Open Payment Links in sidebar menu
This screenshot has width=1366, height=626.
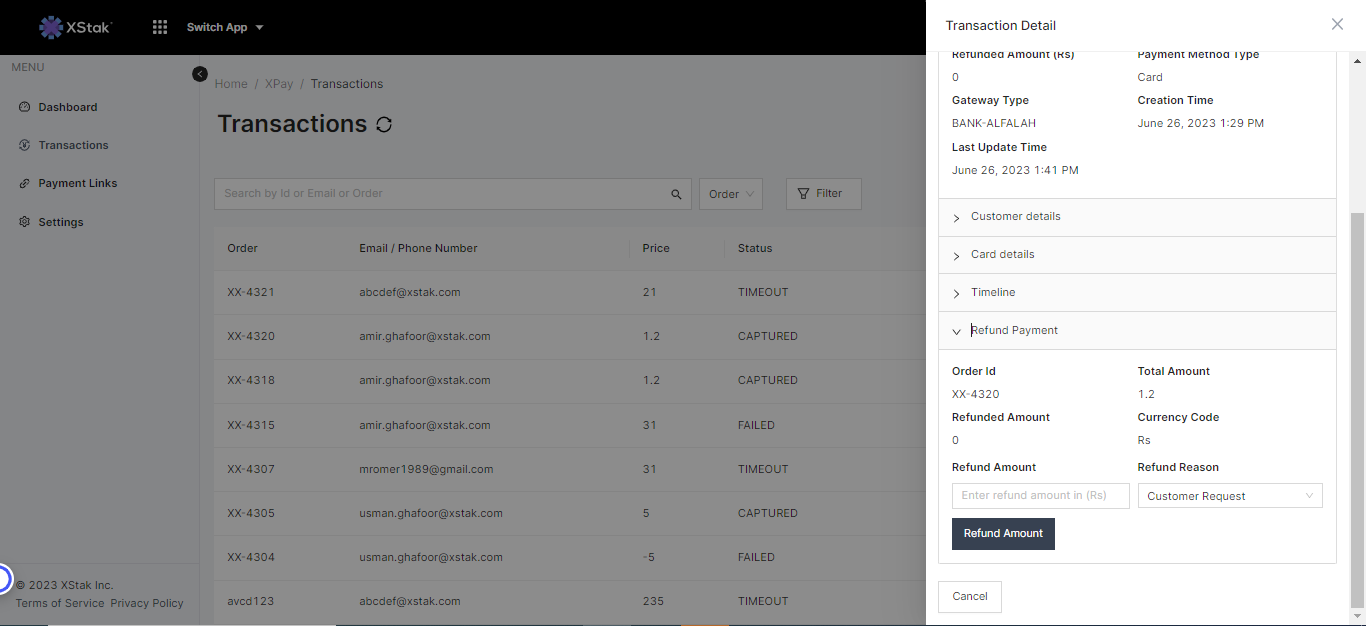click(77, 183)
